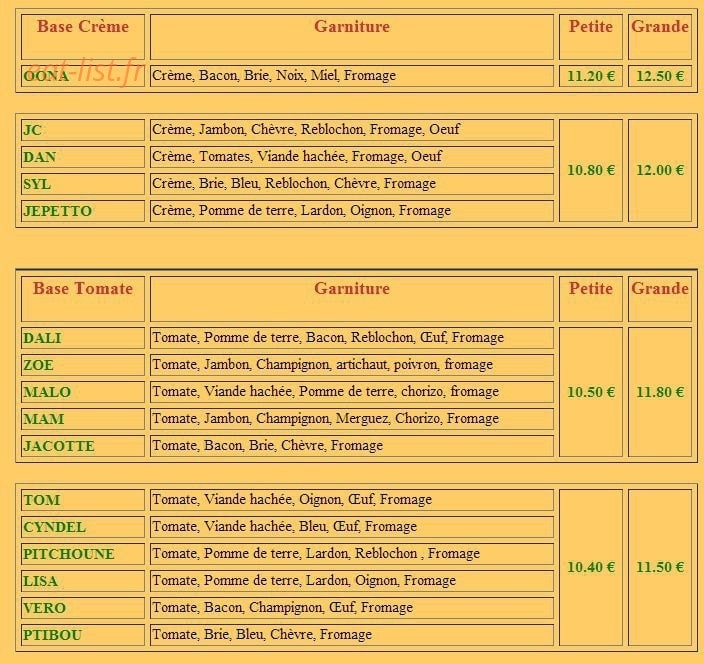Click the Grande header in Crème table

[660, 37]
